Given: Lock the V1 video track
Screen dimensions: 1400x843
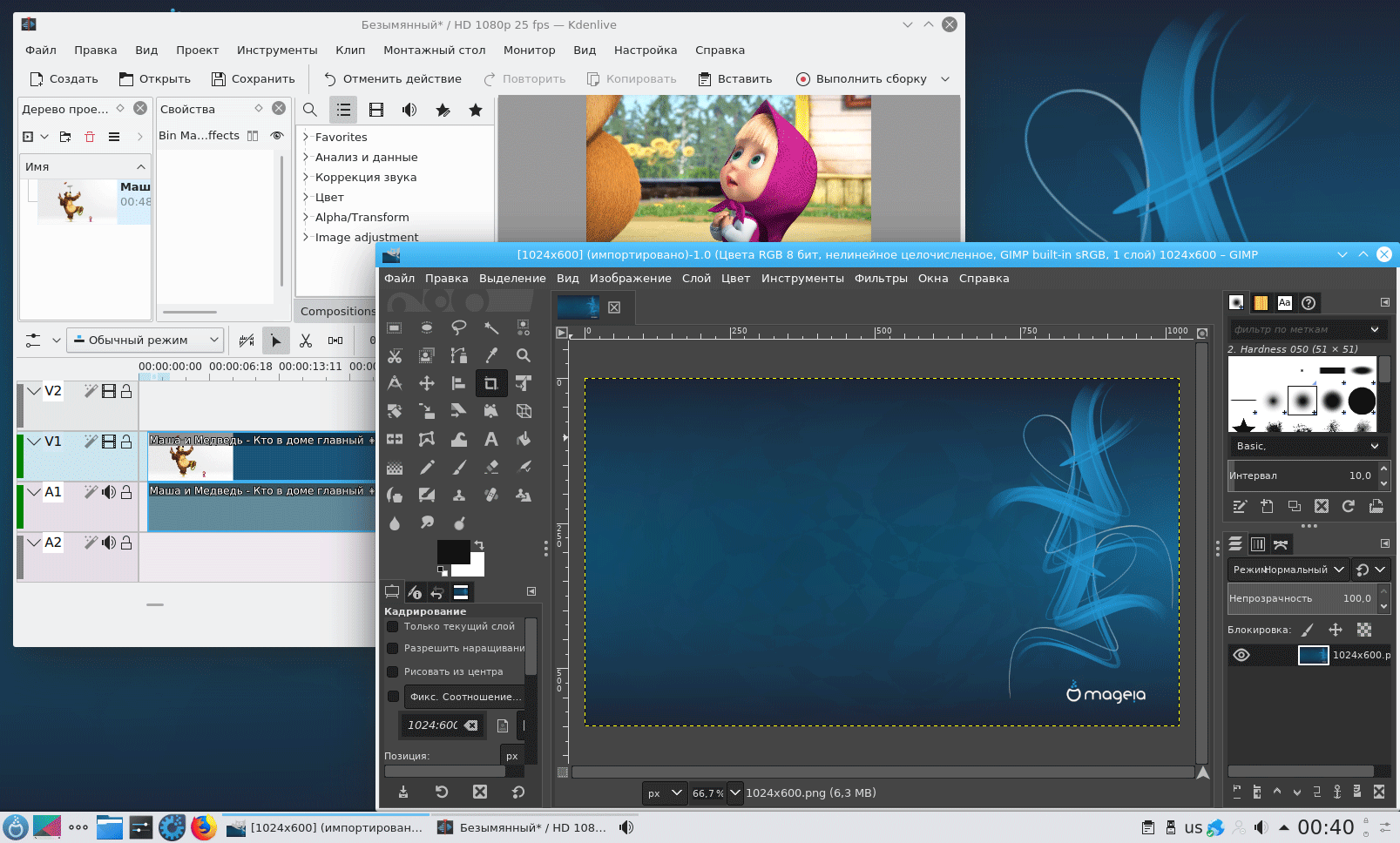Looking at the screenshot, I should tap(126, 442).
